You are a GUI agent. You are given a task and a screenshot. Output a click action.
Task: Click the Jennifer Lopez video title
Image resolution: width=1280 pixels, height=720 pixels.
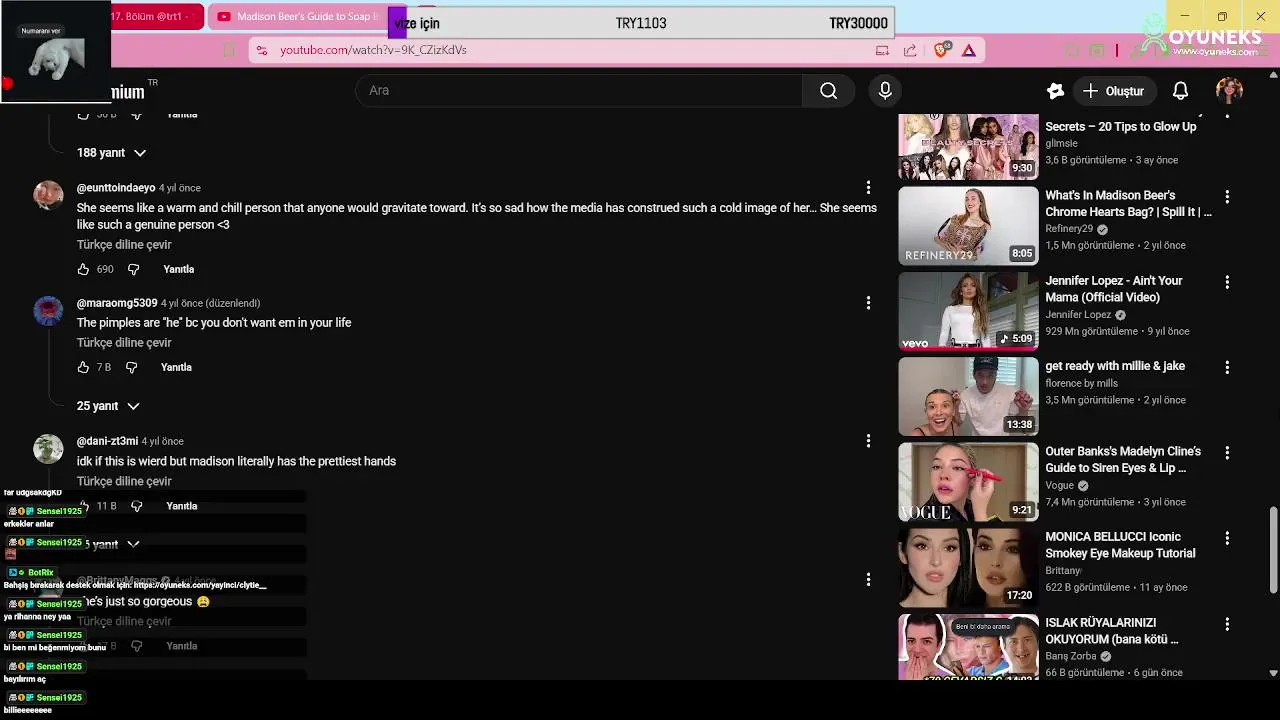pyautogui.click(x=1114, y=289)
